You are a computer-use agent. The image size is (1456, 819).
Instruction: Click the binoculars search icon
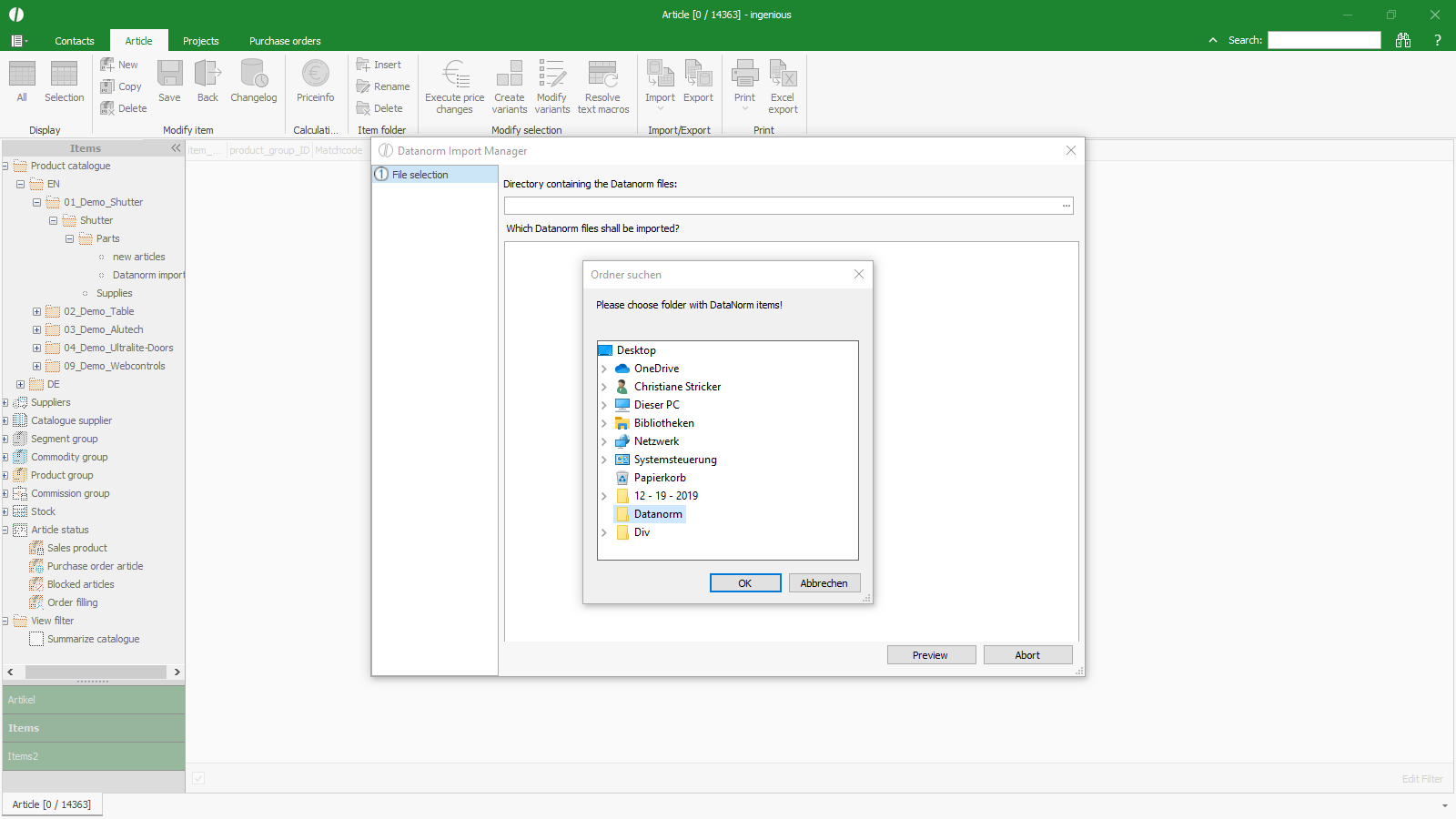point(1403,40)
